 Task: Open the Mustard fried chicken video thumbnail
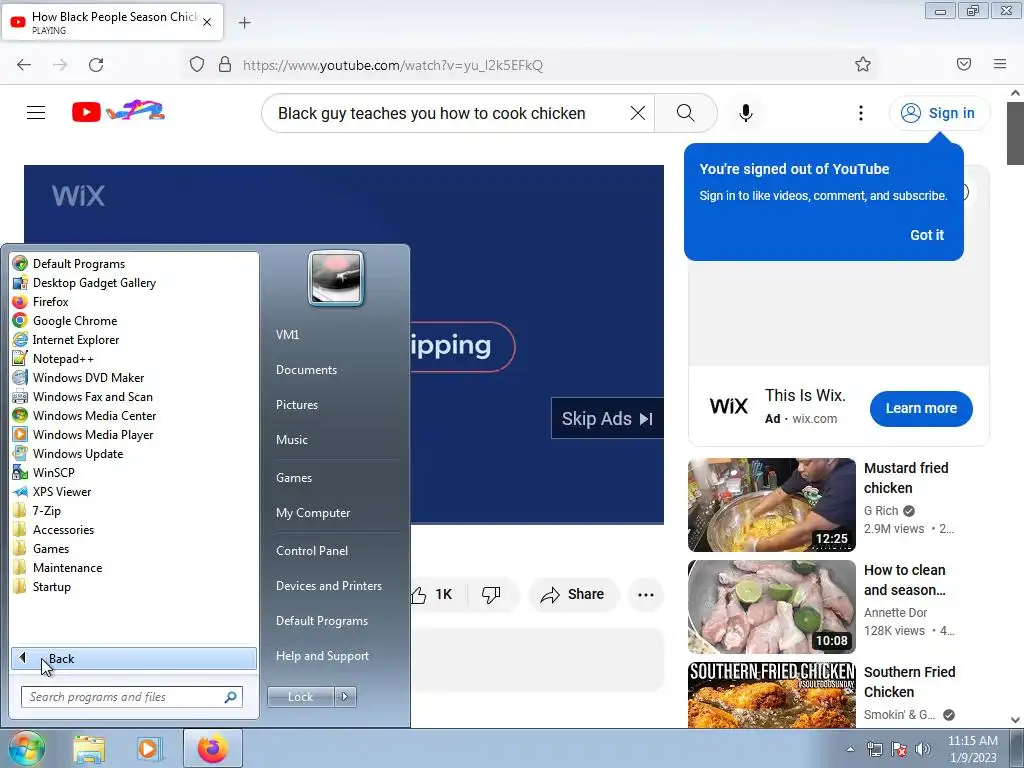[x=771, y=505]
